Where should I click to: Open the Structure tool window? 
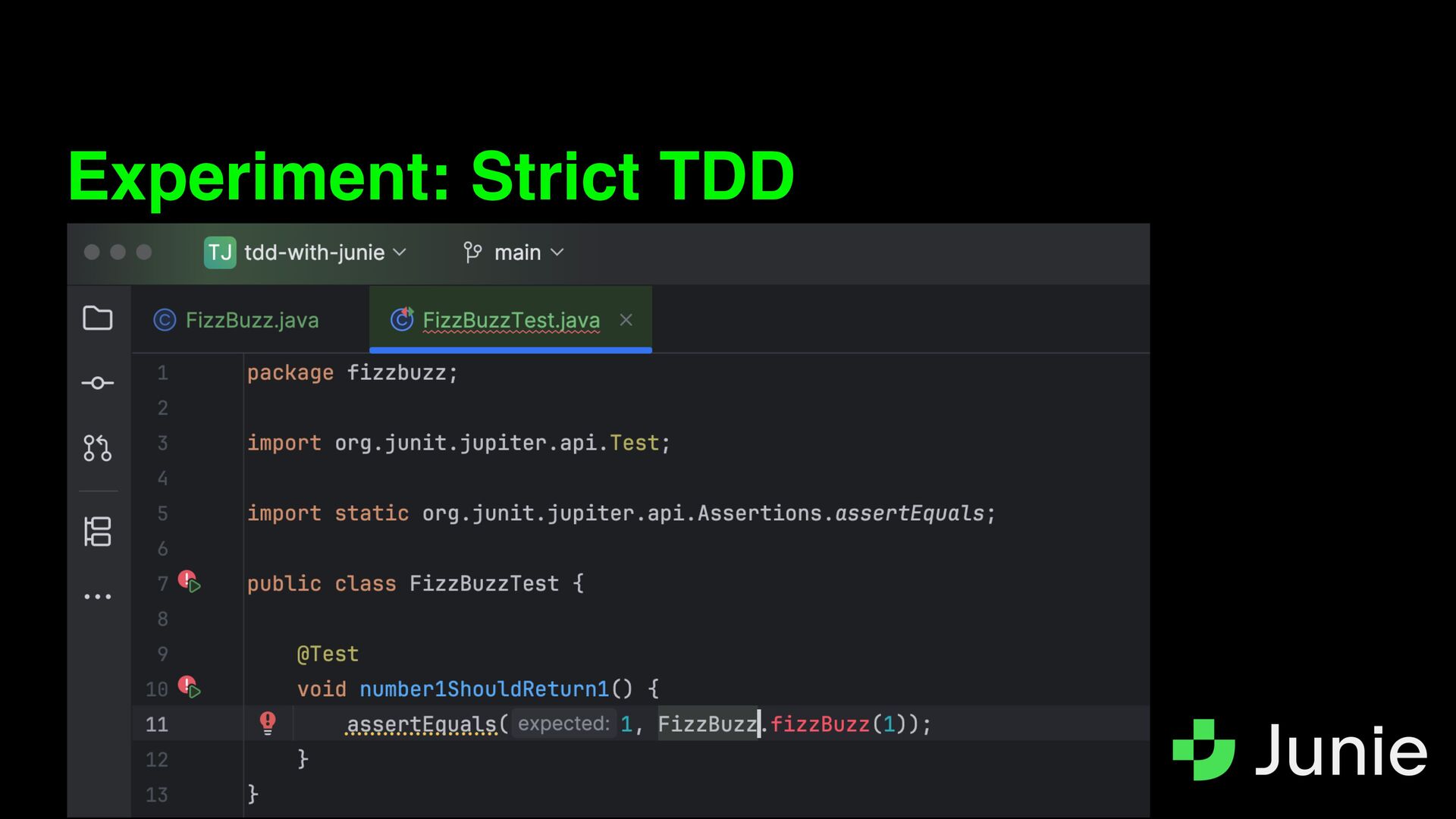pyautogui.click(x=97, y=532)
